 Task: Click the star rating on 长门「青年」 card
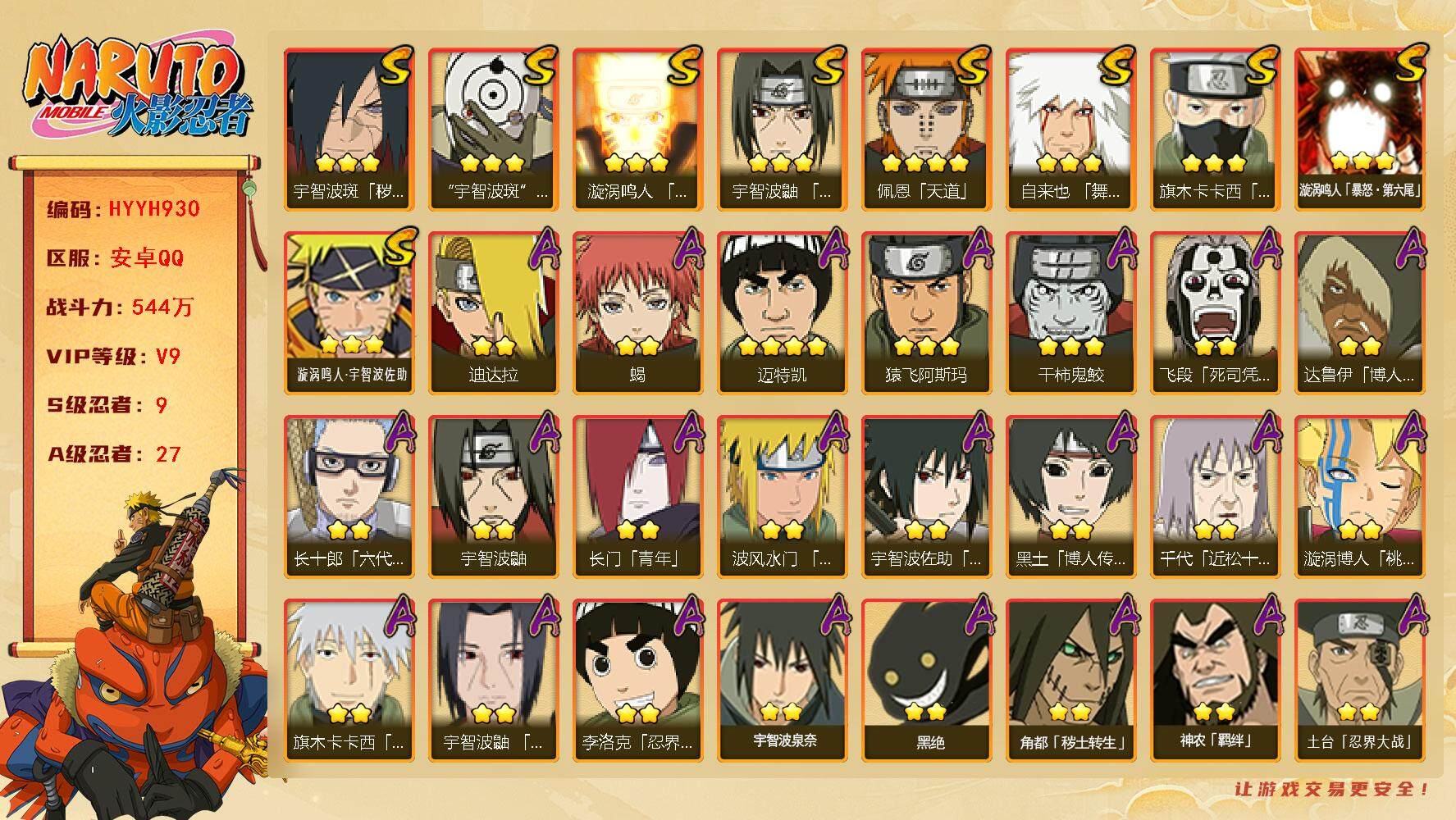tap(637, 529)
